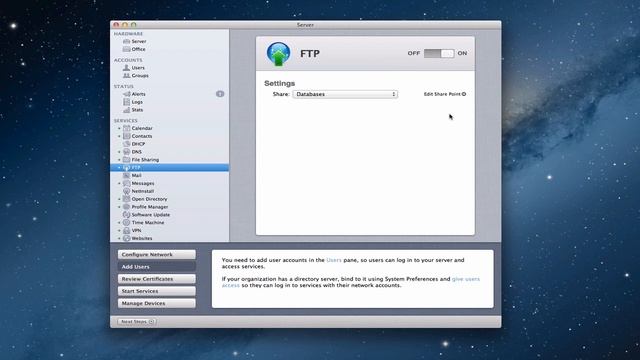The image size is (640, 360).
Task: Click the Review Certificates button
Action: click(157, 279)
